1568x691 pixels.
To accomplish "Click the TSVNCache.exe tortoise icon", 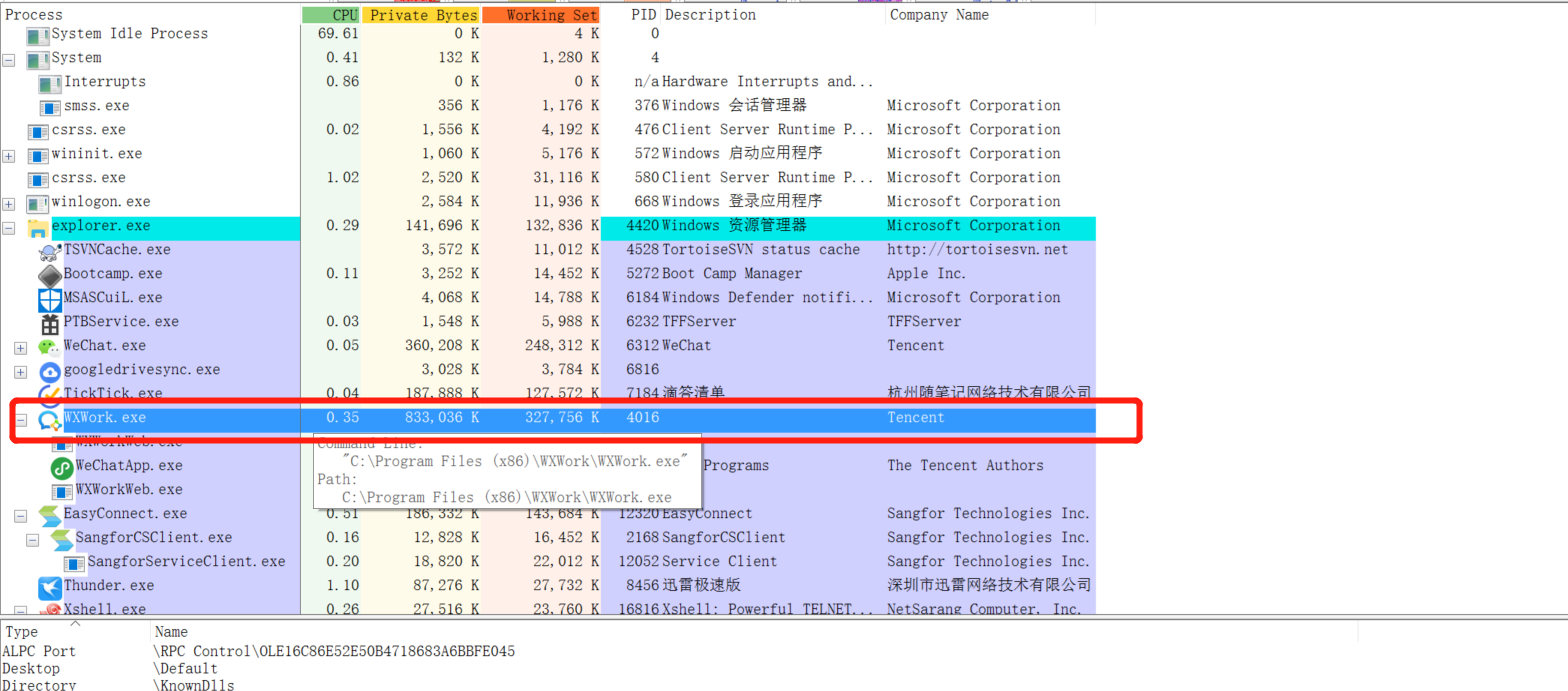I will [x=49, y=251].
